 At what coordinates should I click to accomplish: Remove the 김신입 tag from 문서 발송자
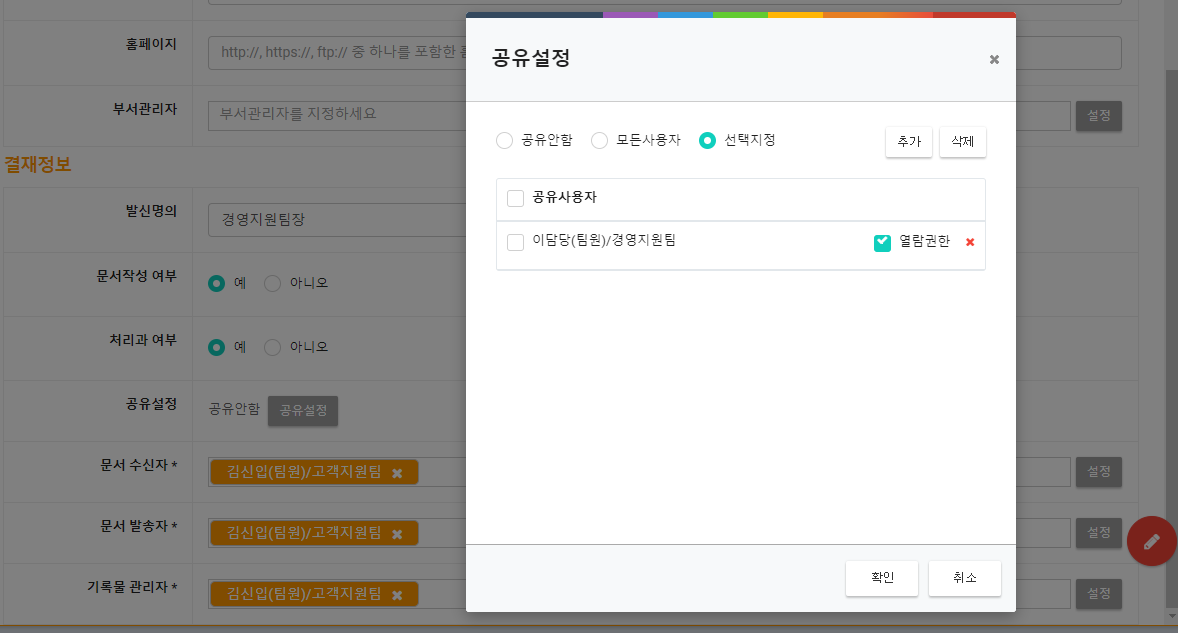pos(397,534)
